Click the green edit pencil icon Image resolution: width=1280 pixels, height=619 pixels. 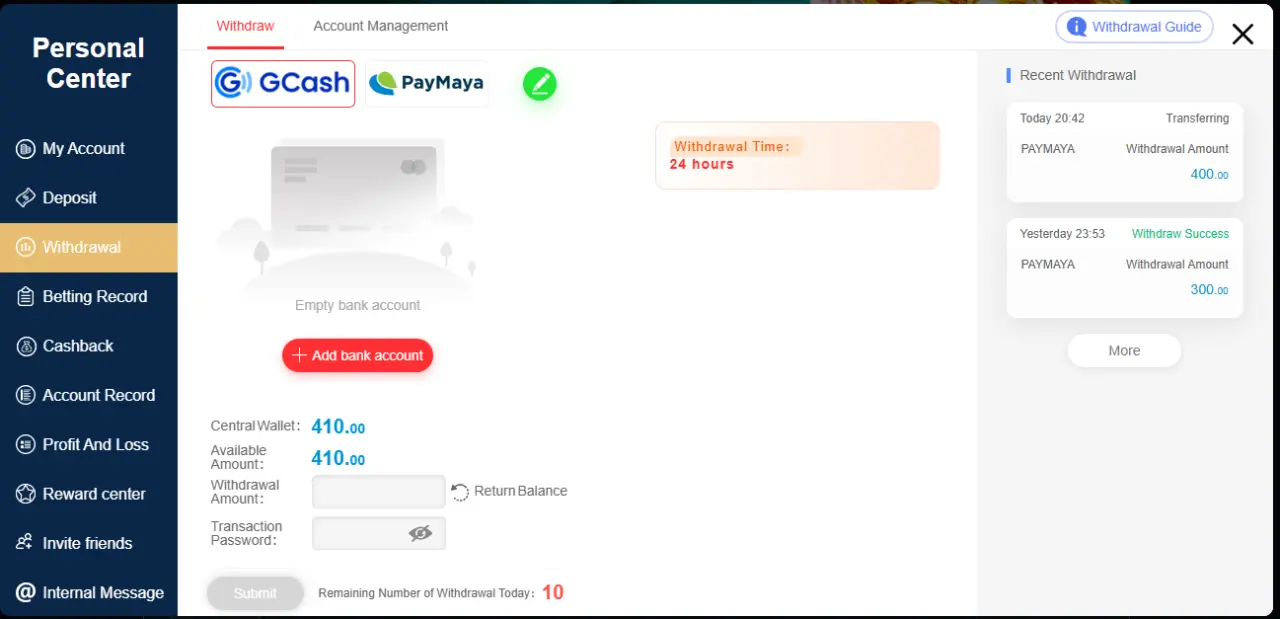click(x=540, y=84)
